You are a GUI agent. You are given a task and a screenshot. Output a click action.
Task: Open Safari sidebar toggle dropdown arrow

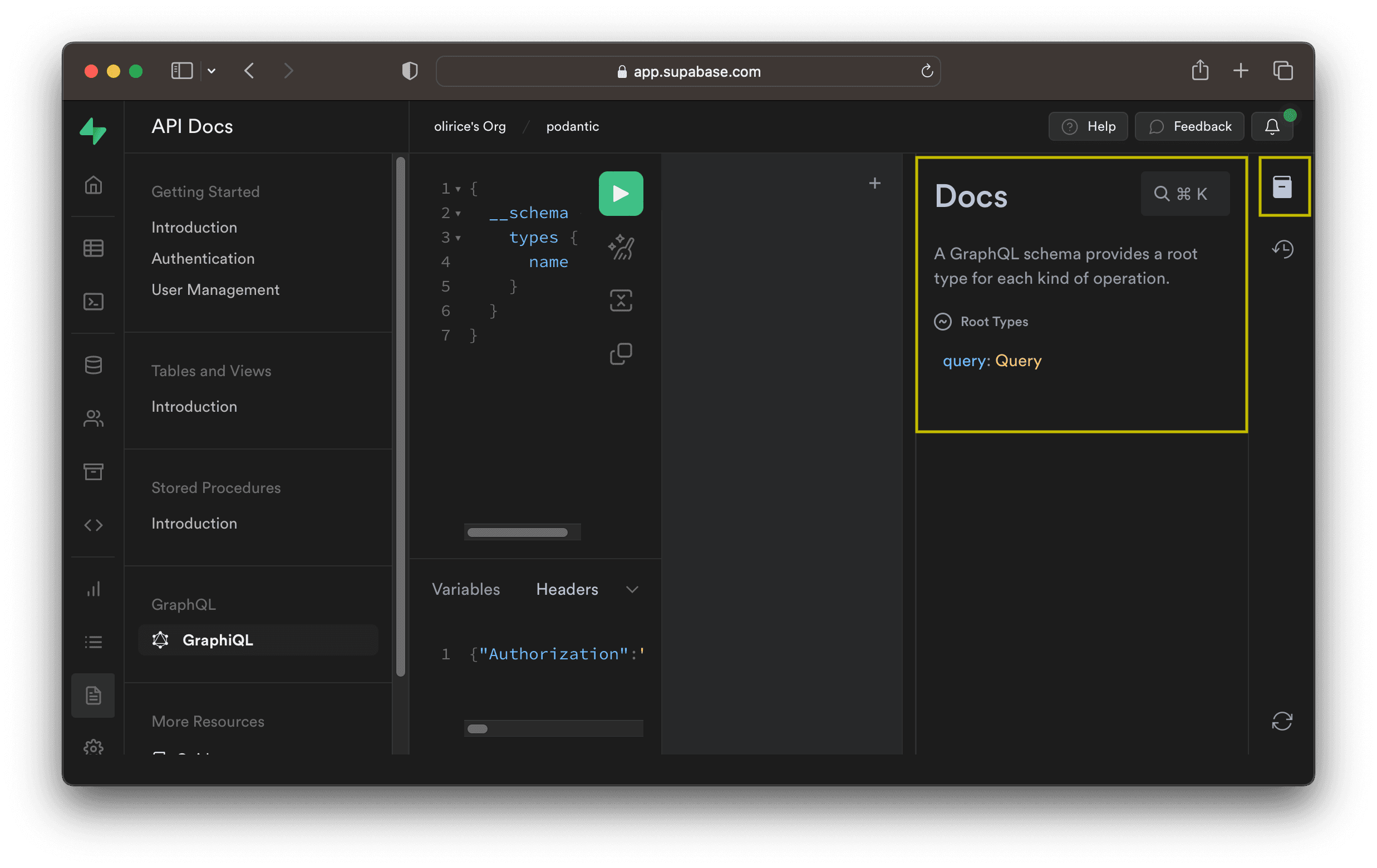tap(212, 71)
